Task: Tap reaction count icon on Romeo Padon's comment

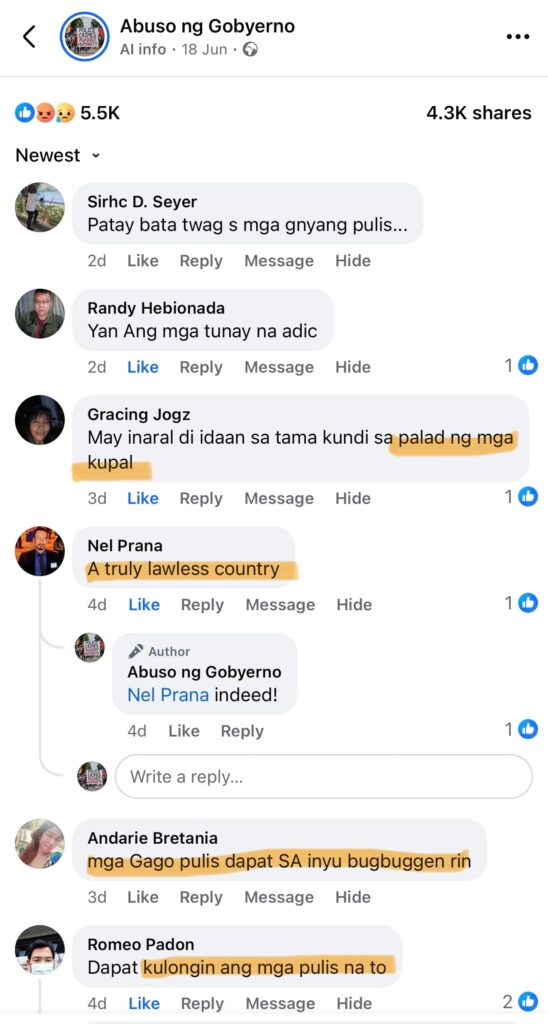Action: [x=528, y=1002]
